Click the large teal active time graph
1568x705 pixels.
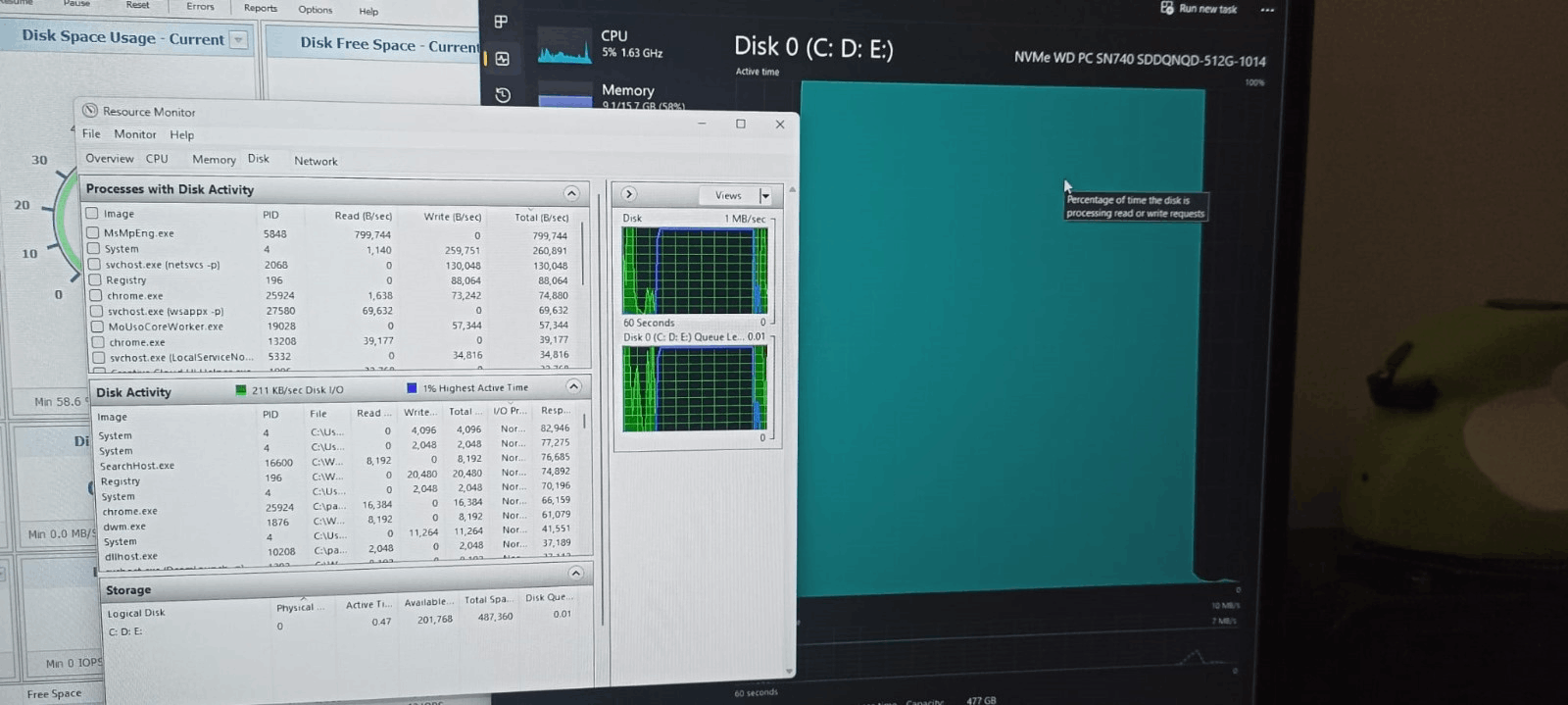(1004, 338)
